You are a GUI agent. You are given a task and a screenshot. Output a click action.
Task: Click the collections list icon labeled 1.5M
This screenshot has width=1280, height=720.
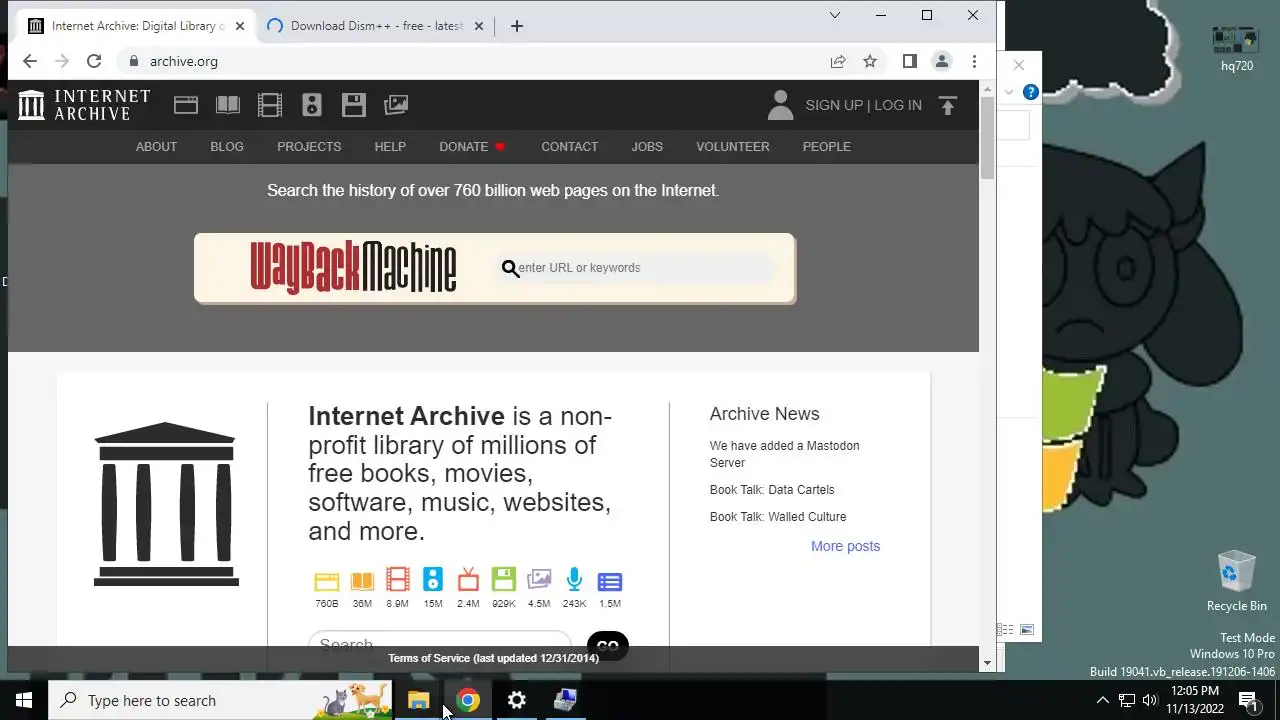610,581
